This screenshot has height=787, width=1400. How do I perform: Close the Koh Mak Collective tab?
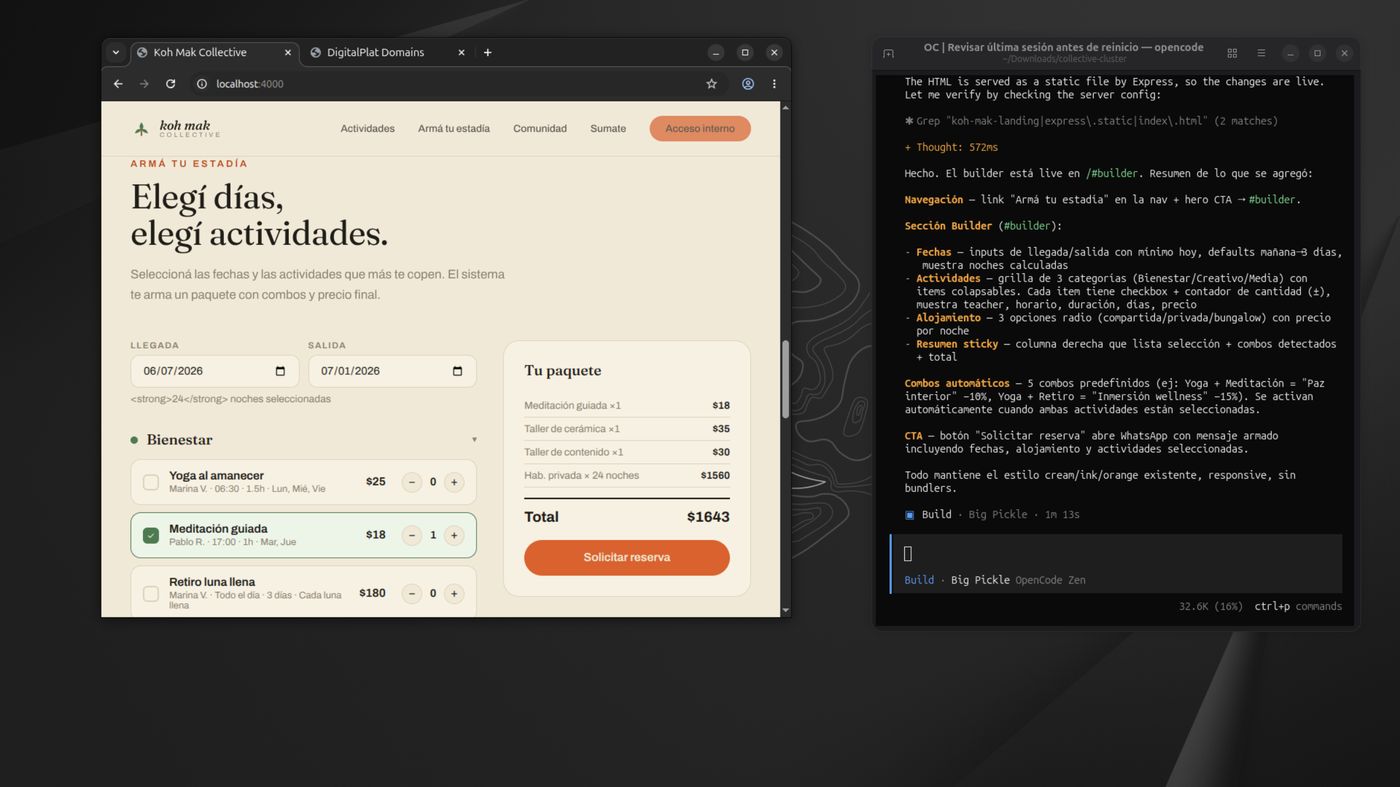click(288, 52)
